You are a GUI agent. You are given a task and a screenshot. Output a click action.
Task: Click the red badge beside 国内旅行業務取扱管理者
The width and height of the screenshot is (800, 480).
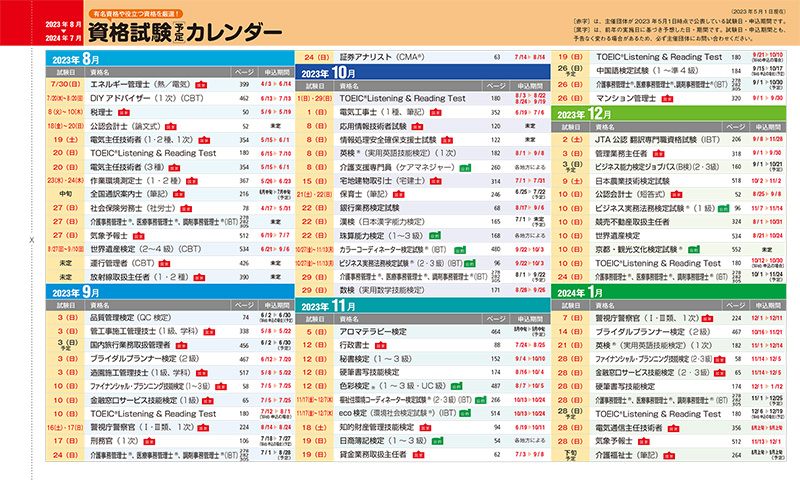pyautogui.click(x=180, y=345)
